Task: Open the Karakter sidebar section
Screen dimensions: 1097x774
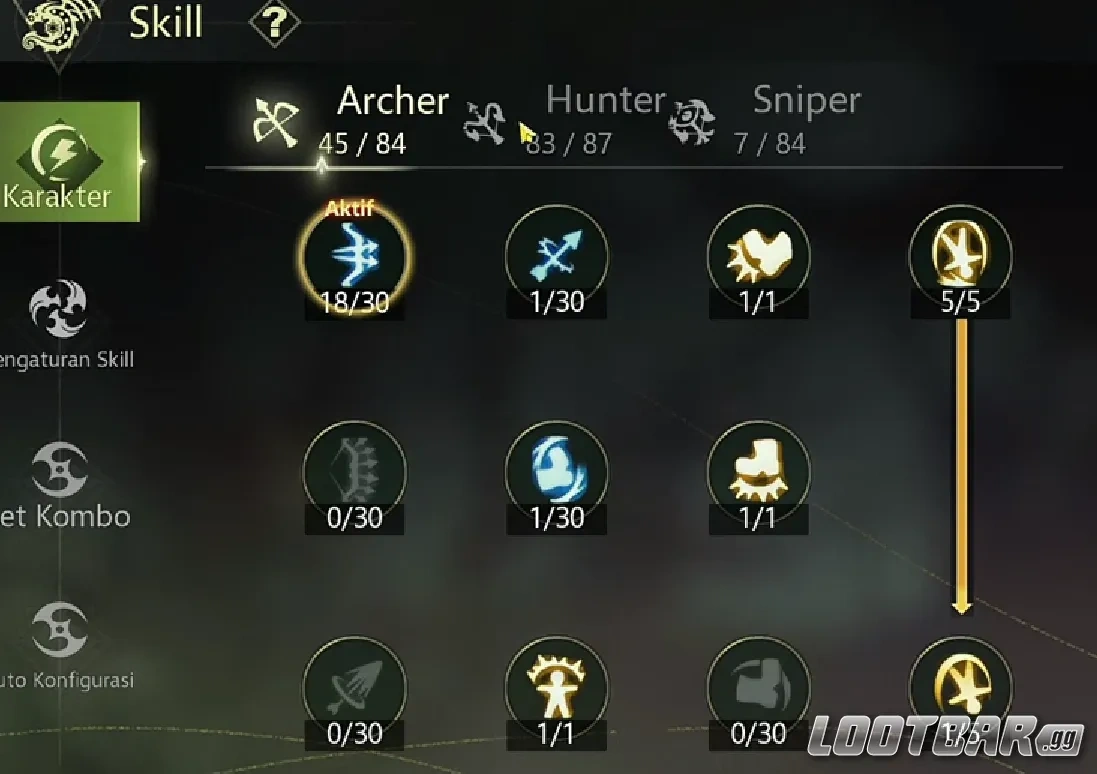Action: pos(69,162)
